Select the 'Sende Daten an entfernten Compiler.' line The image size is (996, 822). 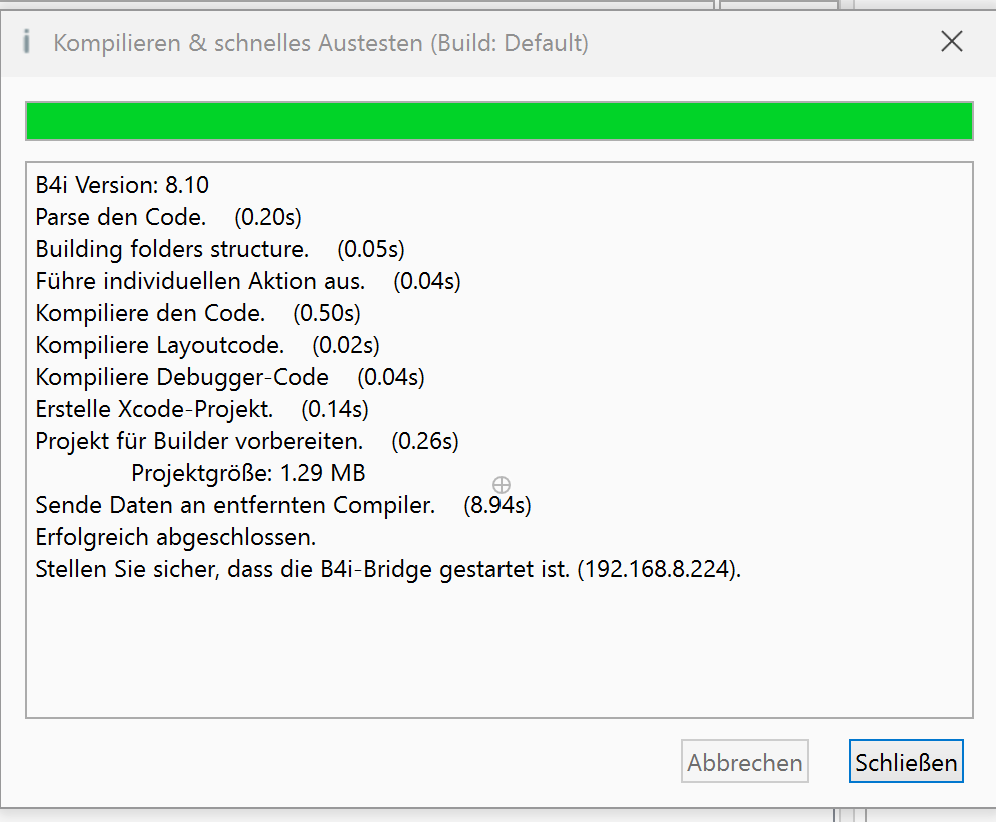tap(235, 505)
